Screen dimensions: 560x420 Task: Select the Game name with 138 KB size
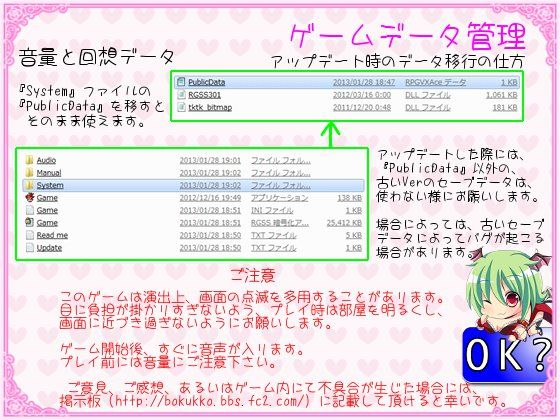[x=47, y=198]
